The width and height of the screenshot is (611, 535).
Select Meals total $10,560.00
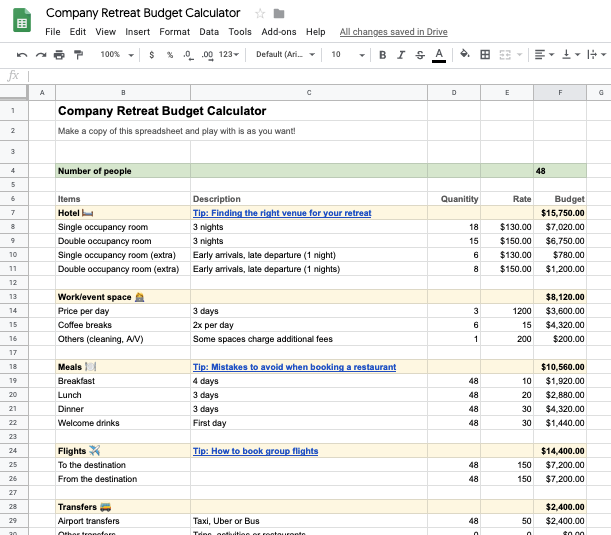[560, 367]
